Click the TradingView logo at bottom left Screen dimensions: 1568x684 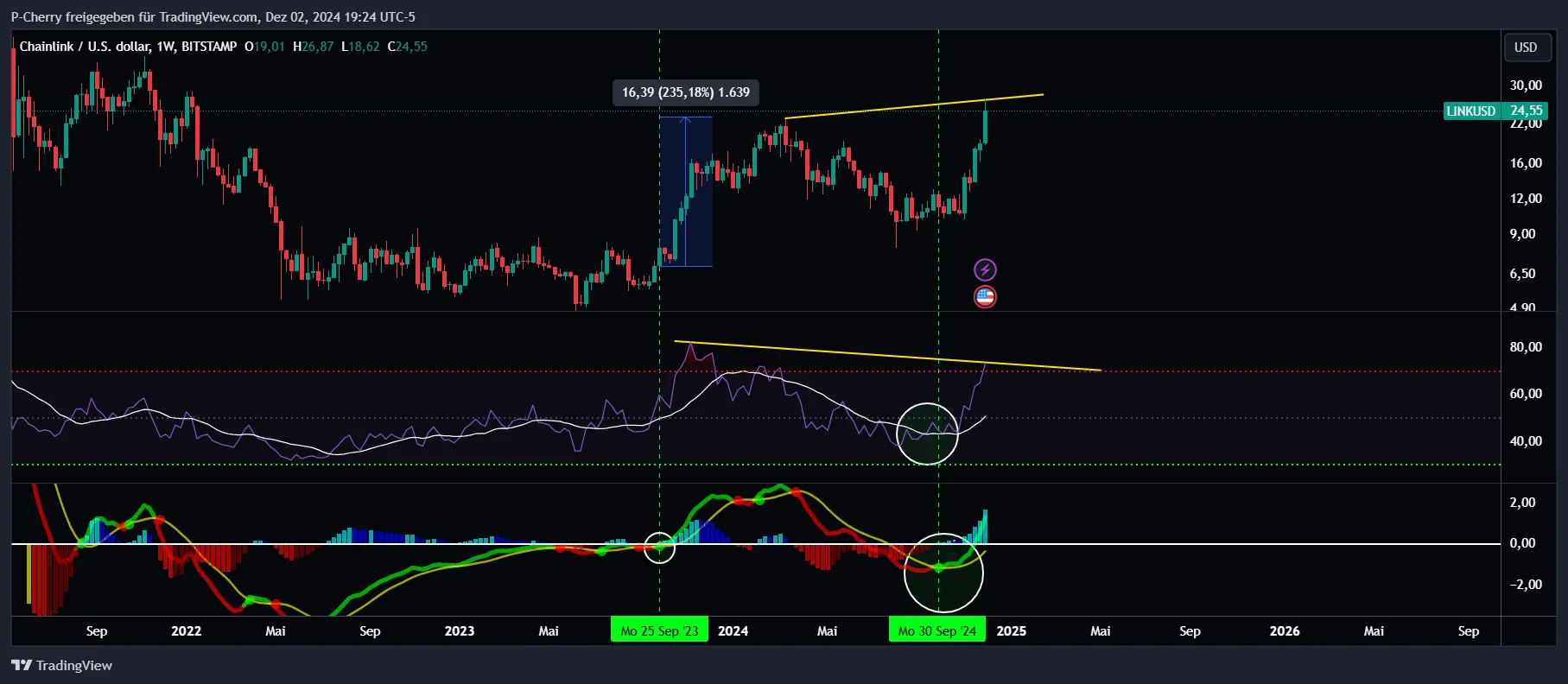coord(61,665)
